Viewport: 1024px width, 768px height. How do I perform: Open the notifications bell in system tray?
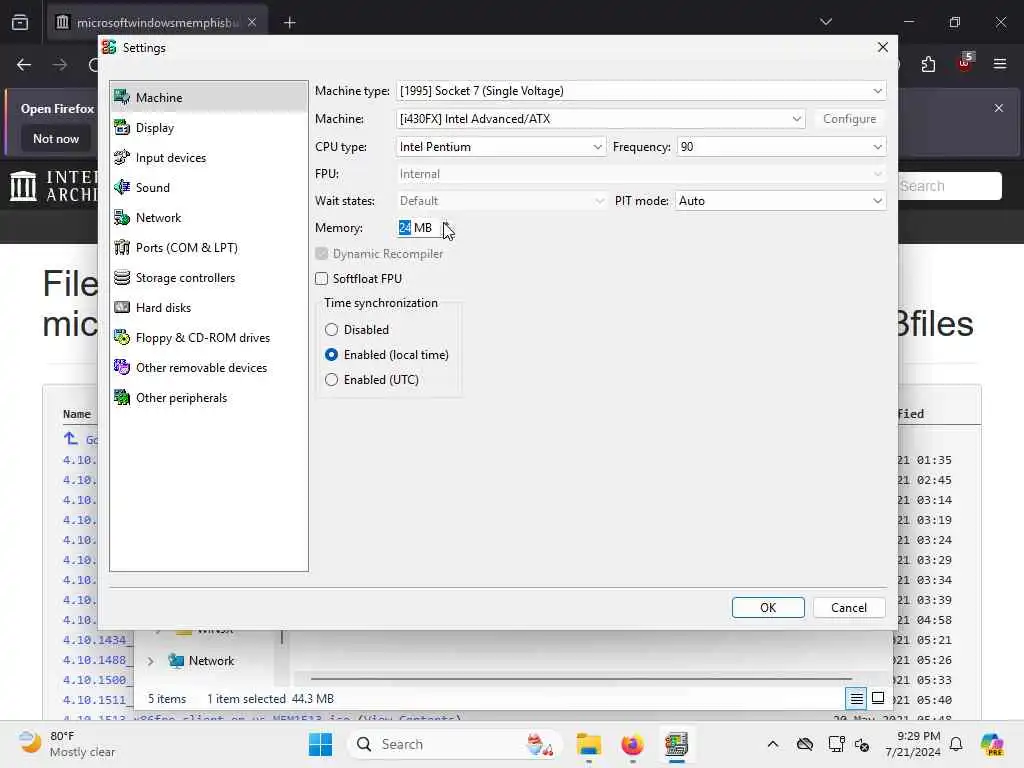coord(956,744)
